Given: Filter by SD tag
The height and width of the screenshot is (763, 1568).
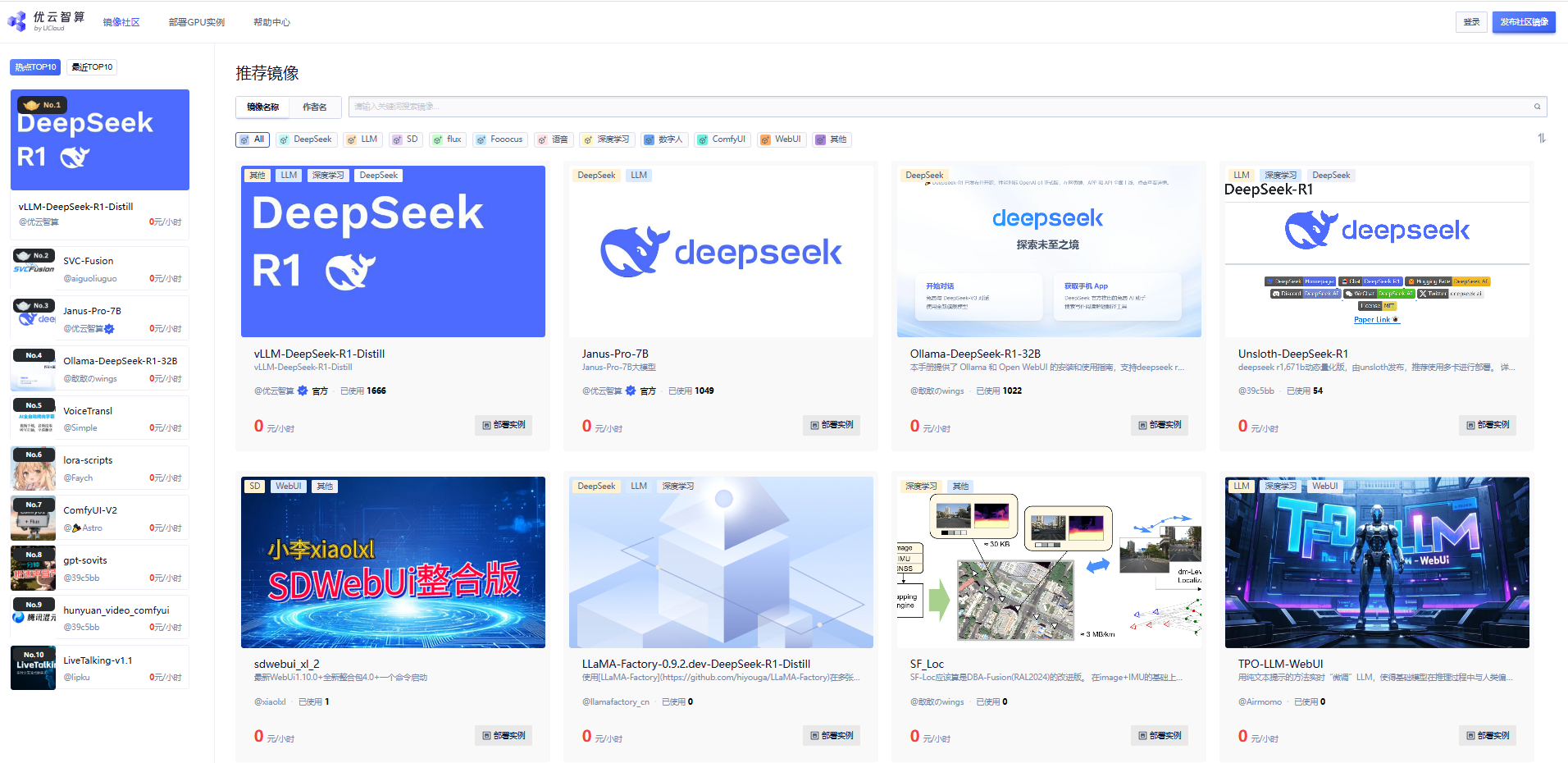Looking at the screenshot, I should [405, 139].
